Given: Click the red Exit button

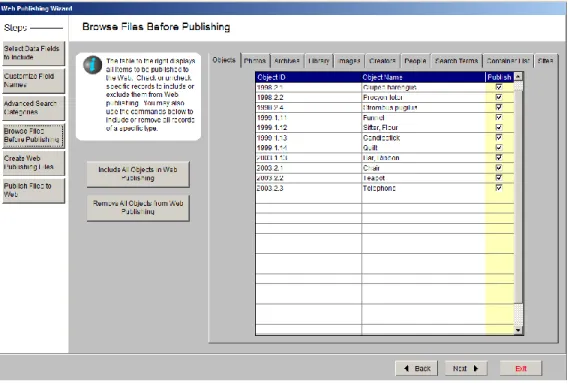Looking at the screenshot, I should (521, 368).
